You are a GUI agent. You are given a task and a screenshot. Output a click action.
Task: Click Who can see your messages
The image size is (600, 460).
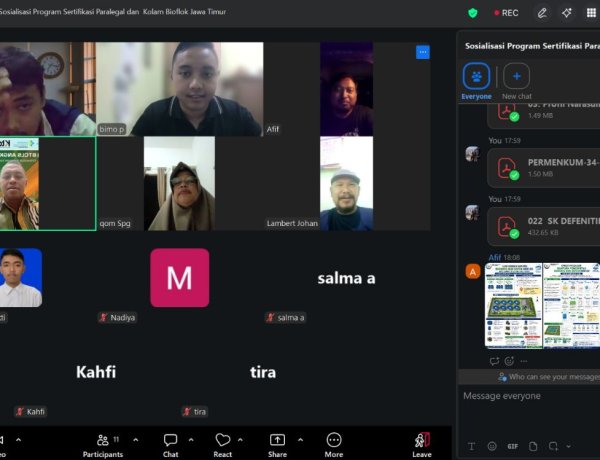(x=549, y=377)
